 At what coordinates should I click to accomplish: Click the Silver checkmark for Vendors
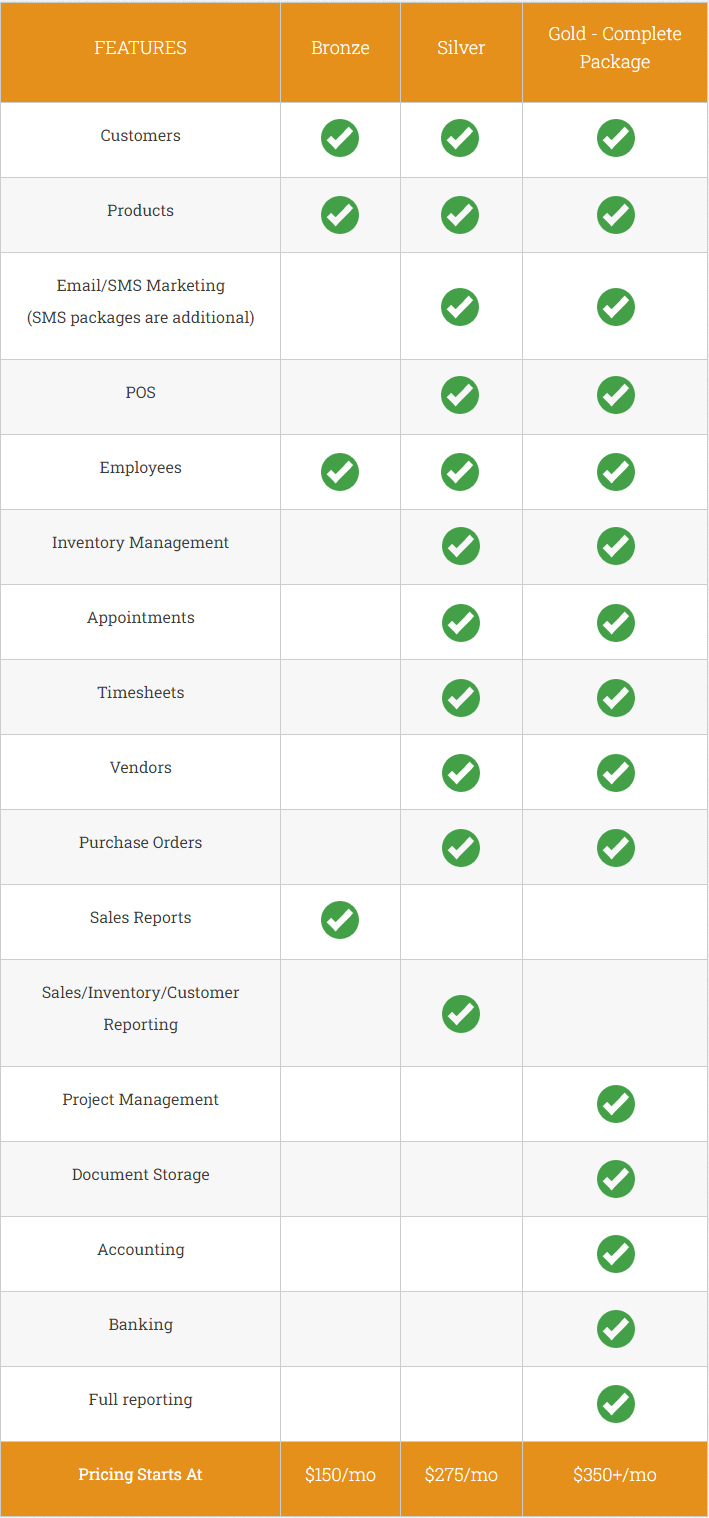(x=460, y=772)
